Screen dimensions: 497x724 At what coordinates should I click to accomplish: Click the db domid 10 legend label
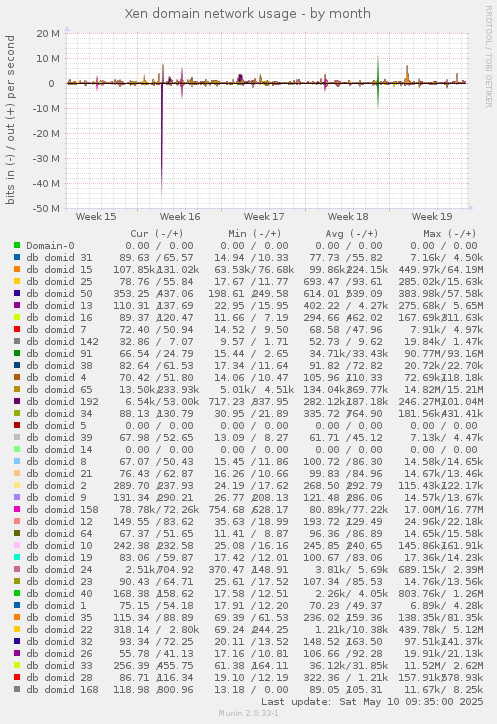click(59, 546)
